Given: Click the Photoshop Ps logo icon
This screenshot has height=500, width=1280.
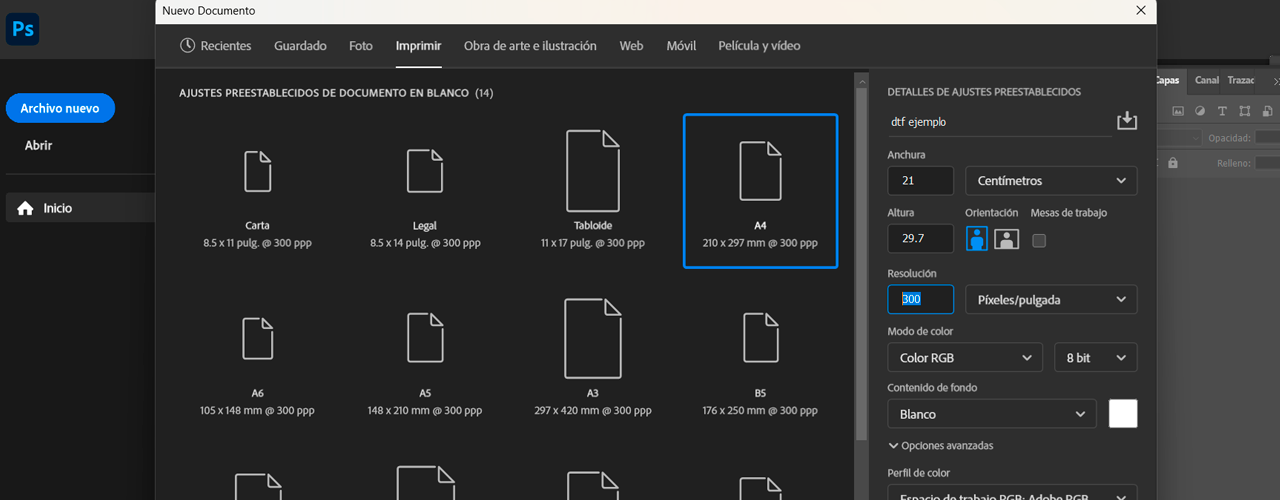Looking at the screenshot, I should [x=22, y=30].
